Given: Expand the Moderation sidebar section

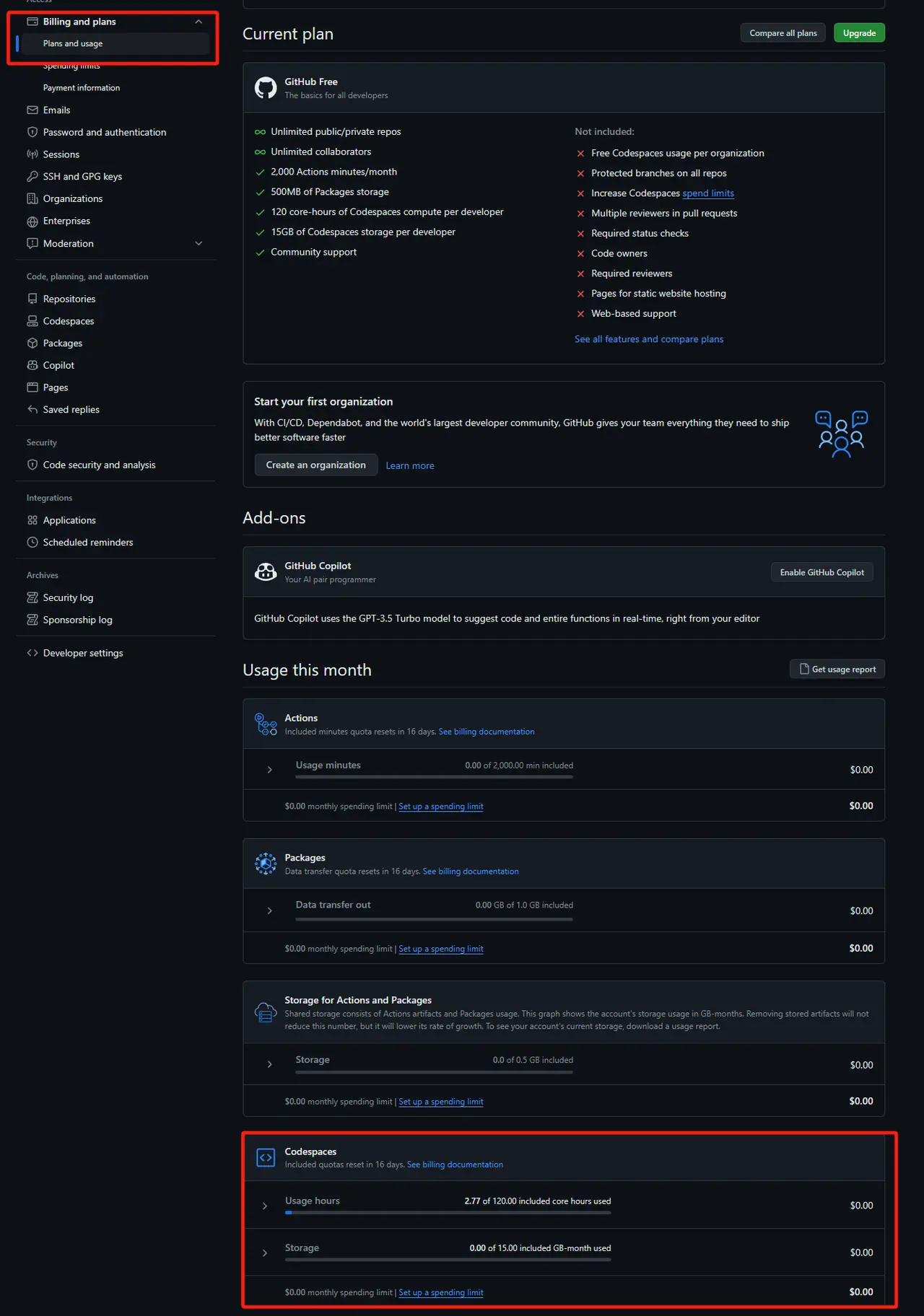Looking at the screenshot, I should [199, 244].
